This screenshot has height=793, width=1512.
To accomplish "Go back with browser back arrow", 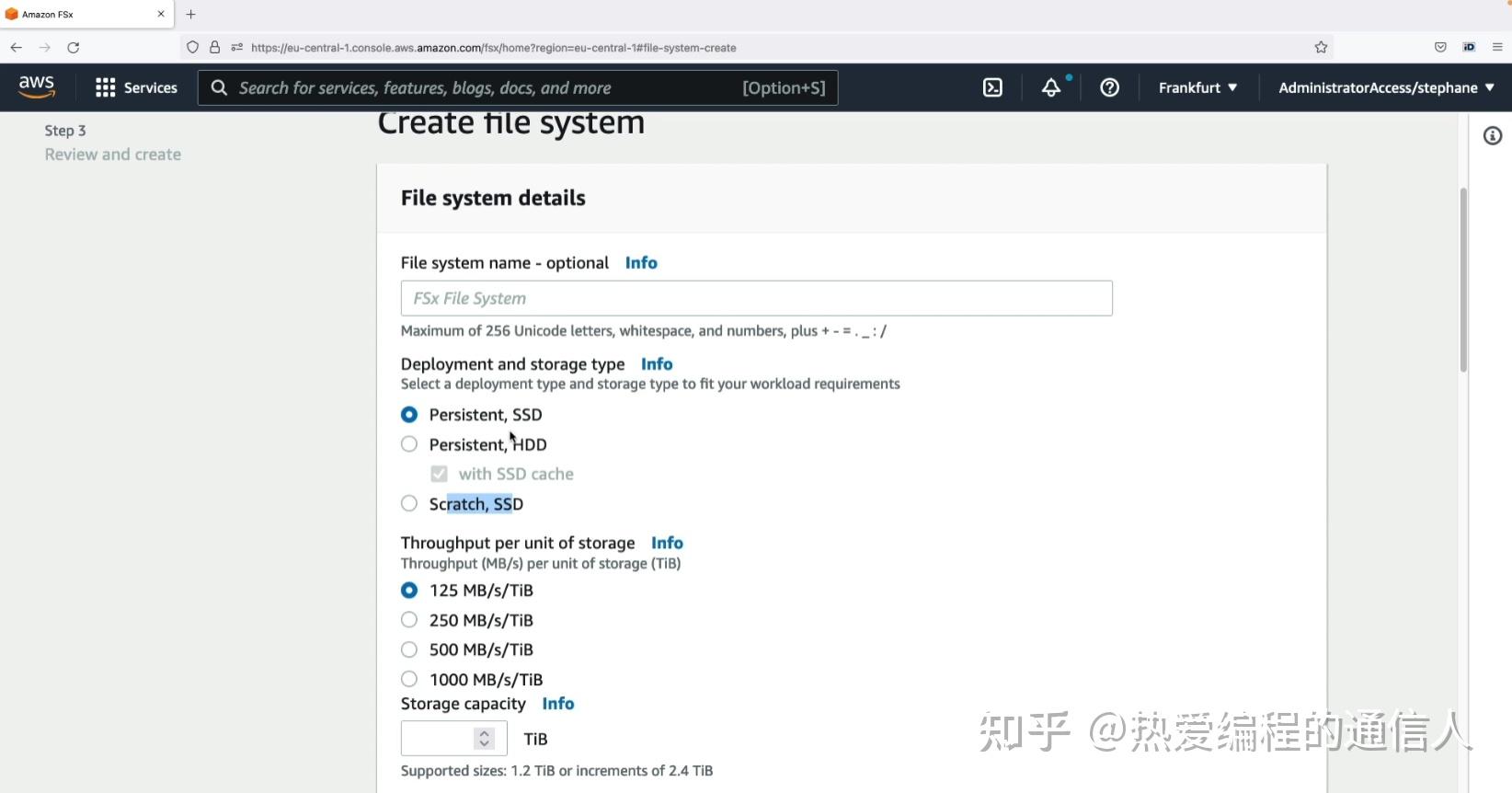I will 17,47.
